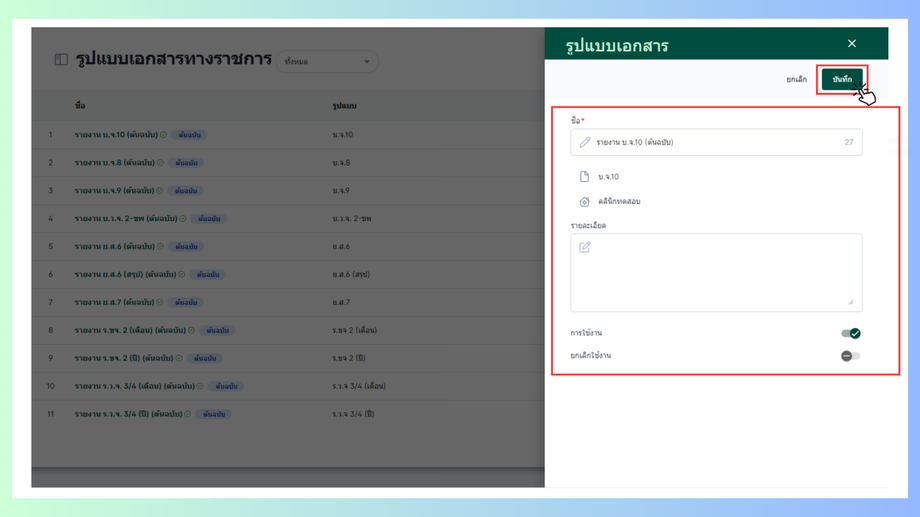Click the บ.จ.9 cell in รูปแบบ column
The width and height of the screenshot is (920, 517).
click(341, 191)
